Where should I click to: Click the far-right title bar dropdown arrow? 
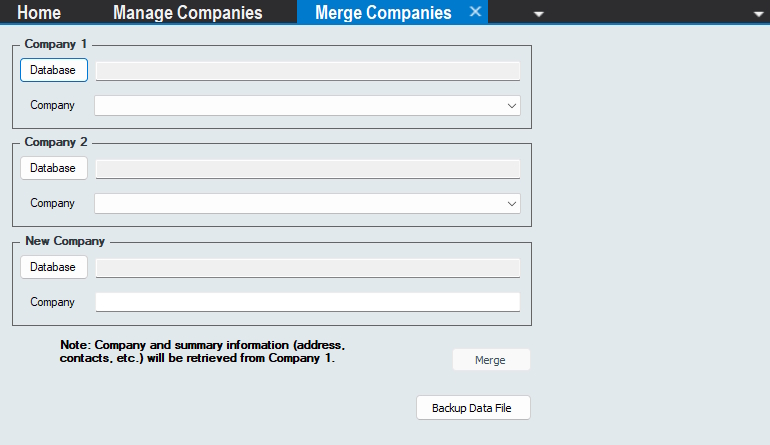coord(758,14)
